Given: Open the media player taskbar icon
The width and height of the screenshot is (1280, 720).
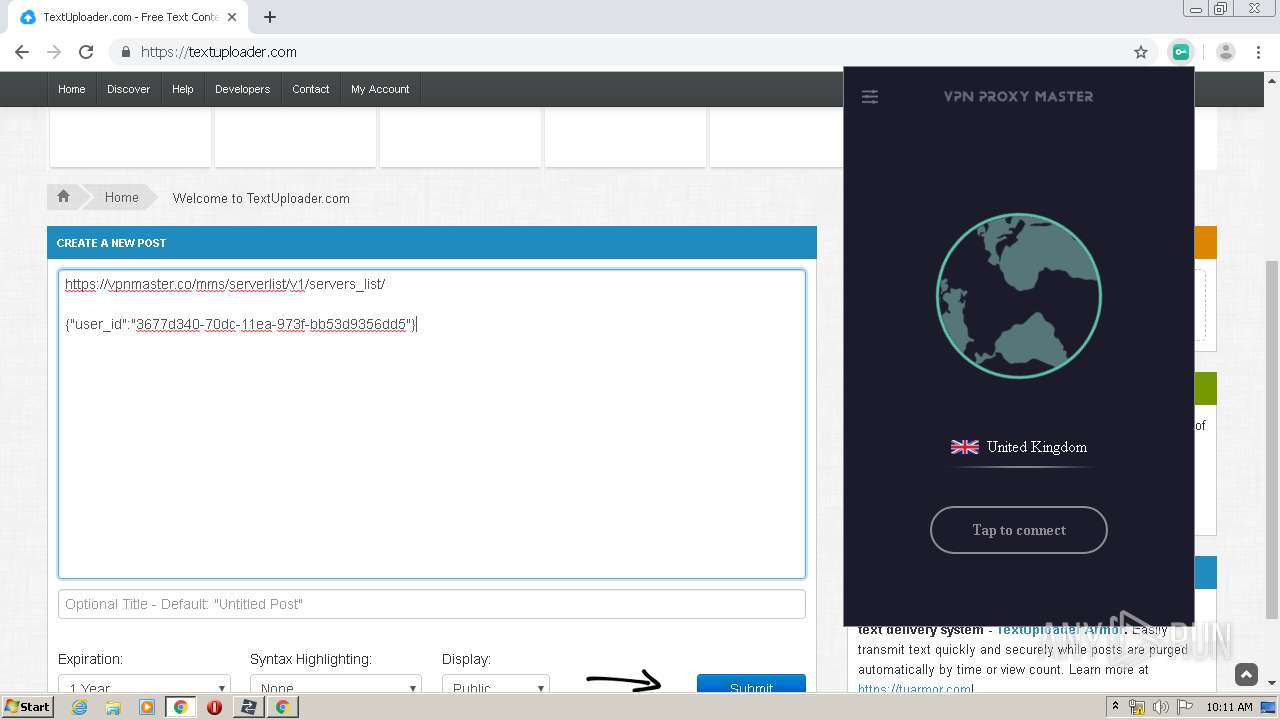Looking at the screenshot, I should click(x=147, y=707).
